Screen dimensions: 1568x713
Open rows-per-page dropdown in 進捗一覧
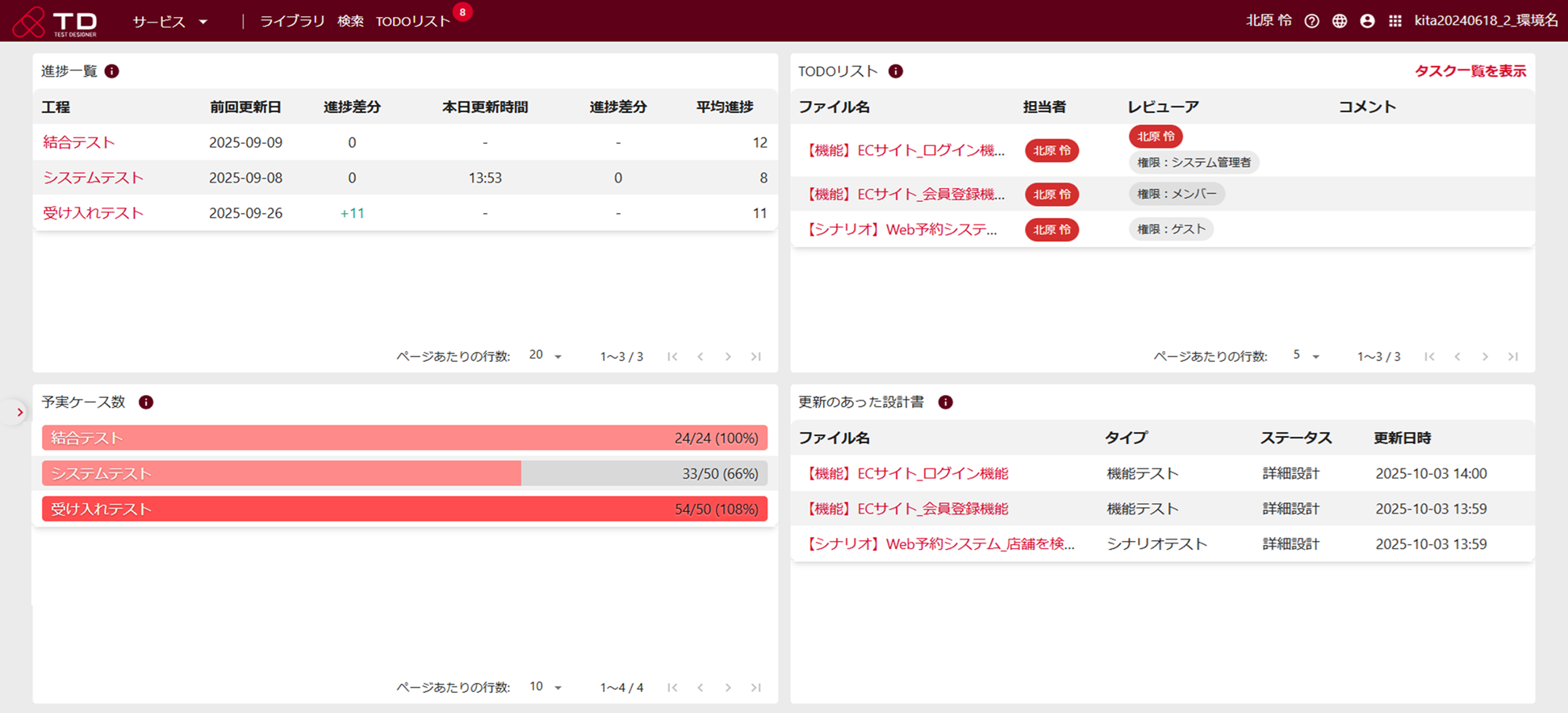[546, 356]
